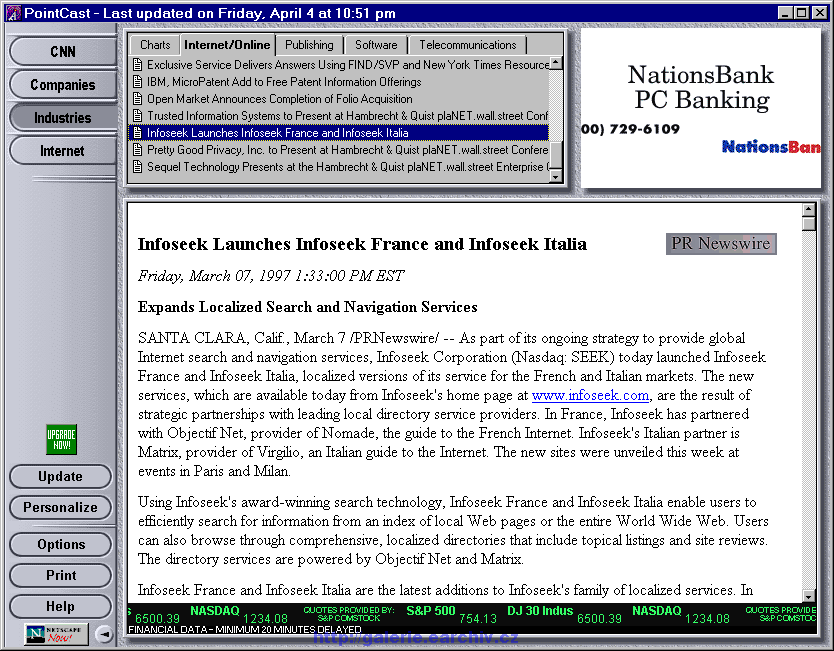Click document icon beside Infoseek Launches headline
This screenshot has height=651, width=834.
click(x=137, y=133)
